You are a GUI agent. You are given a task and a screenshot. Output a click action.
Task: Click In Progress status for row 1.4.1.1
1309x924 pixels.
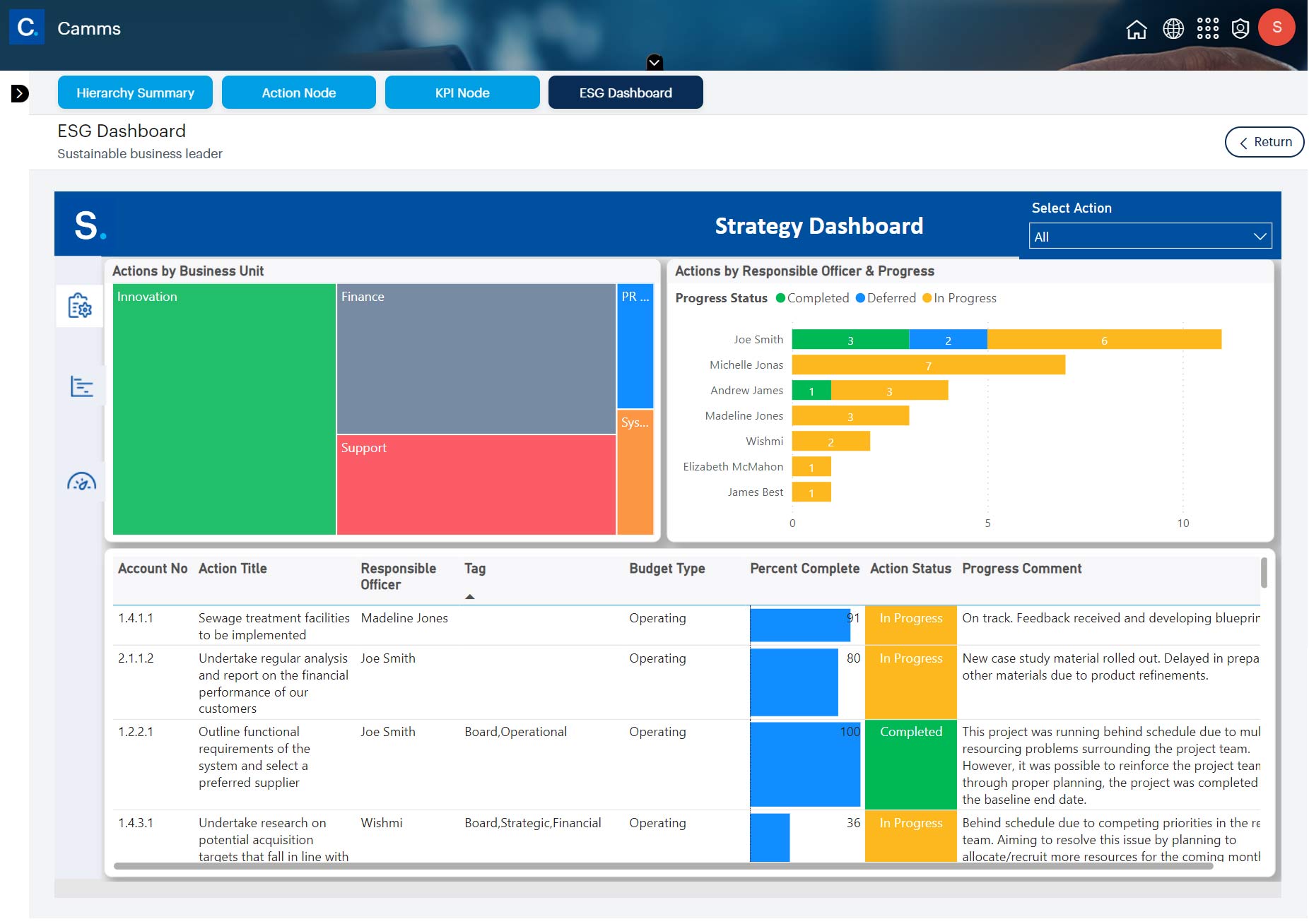(x=911, y=625)
